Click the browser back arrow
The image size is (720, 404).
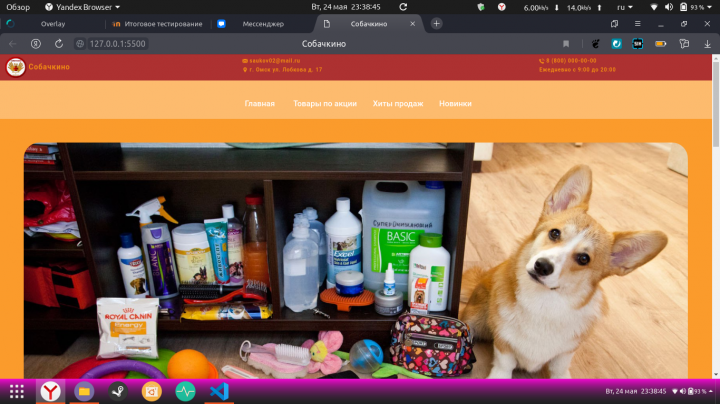tap(12, 44)
